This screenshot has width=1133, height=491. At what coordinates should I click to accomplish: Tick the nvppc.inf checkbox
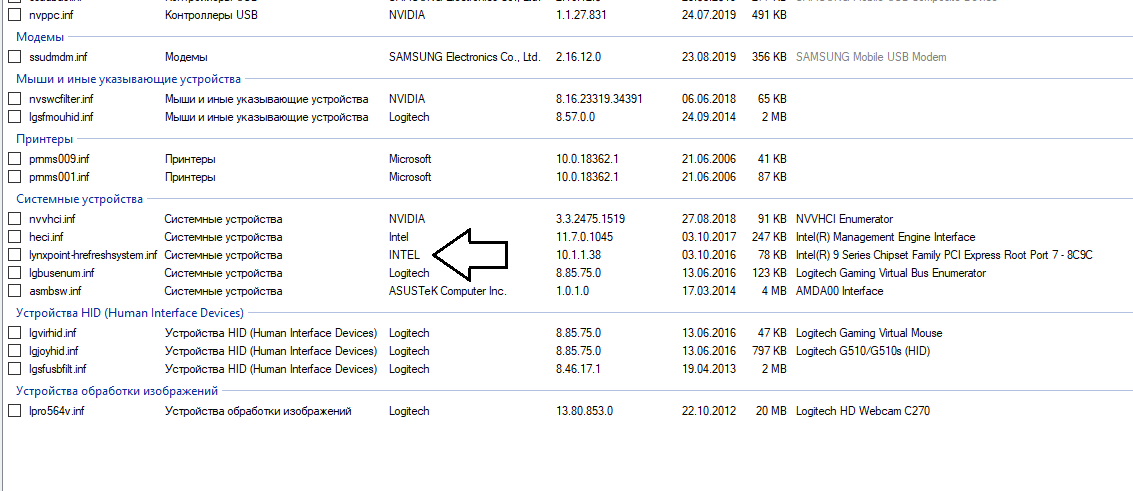14,14
